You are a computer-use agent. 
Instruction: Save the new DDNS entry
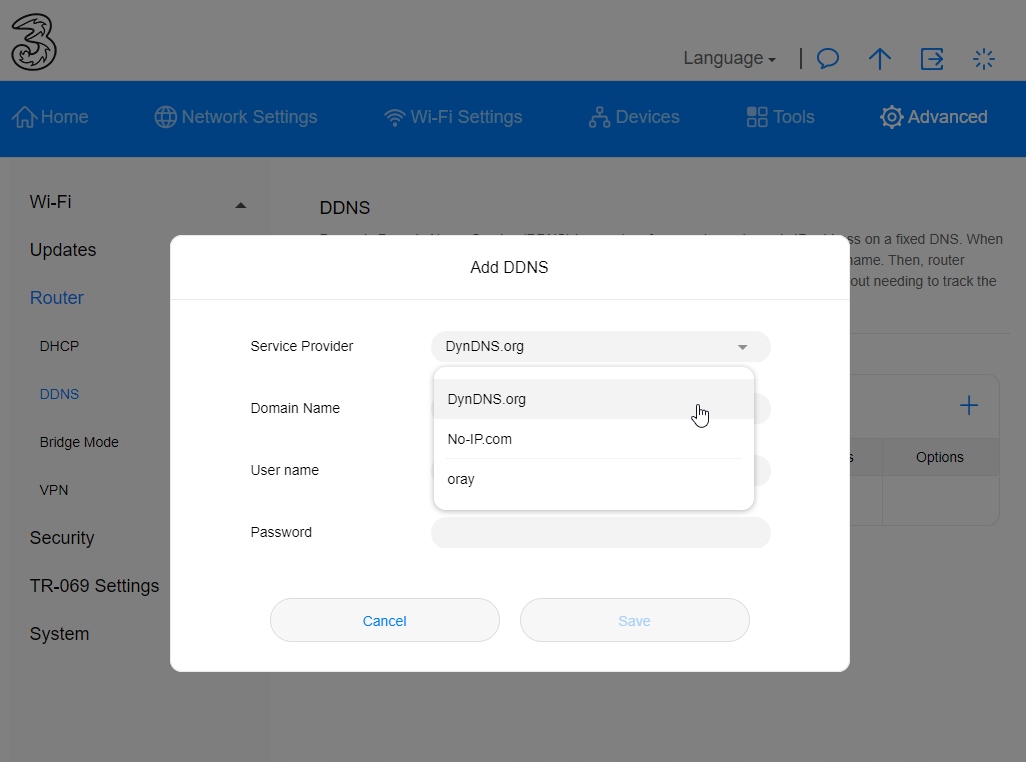635,620
